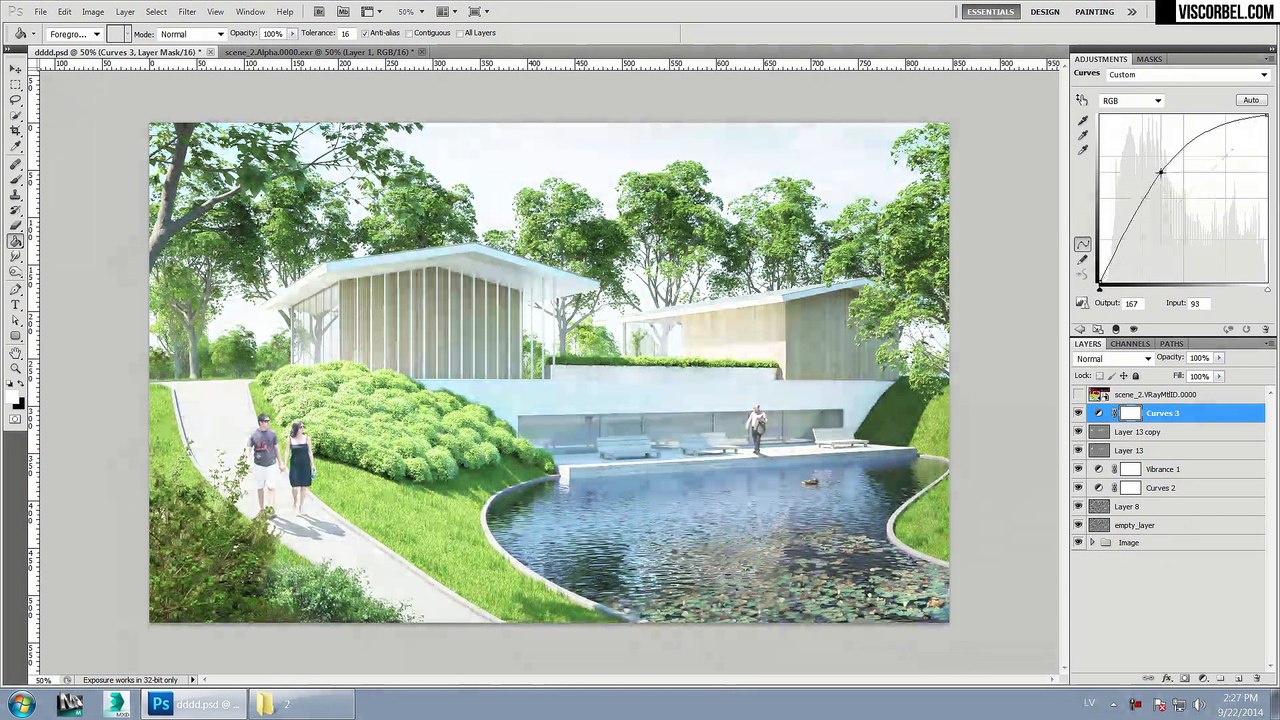Select the Crop tool

click(16, 131)
